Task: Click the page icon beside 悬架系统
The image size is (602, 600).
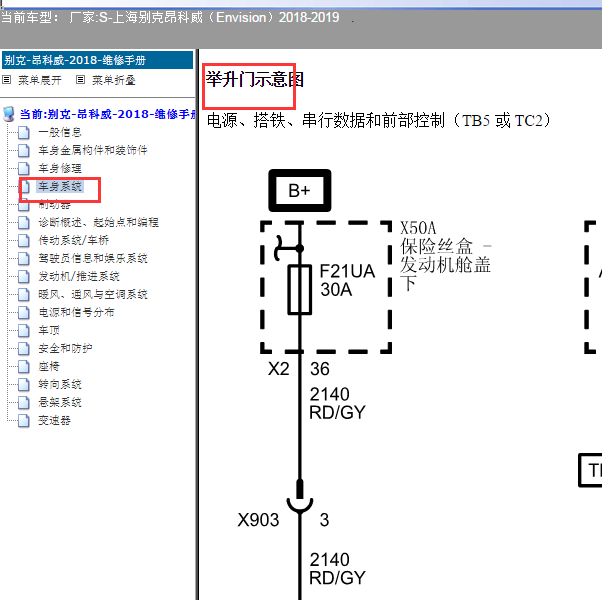Action: point(24,402)
